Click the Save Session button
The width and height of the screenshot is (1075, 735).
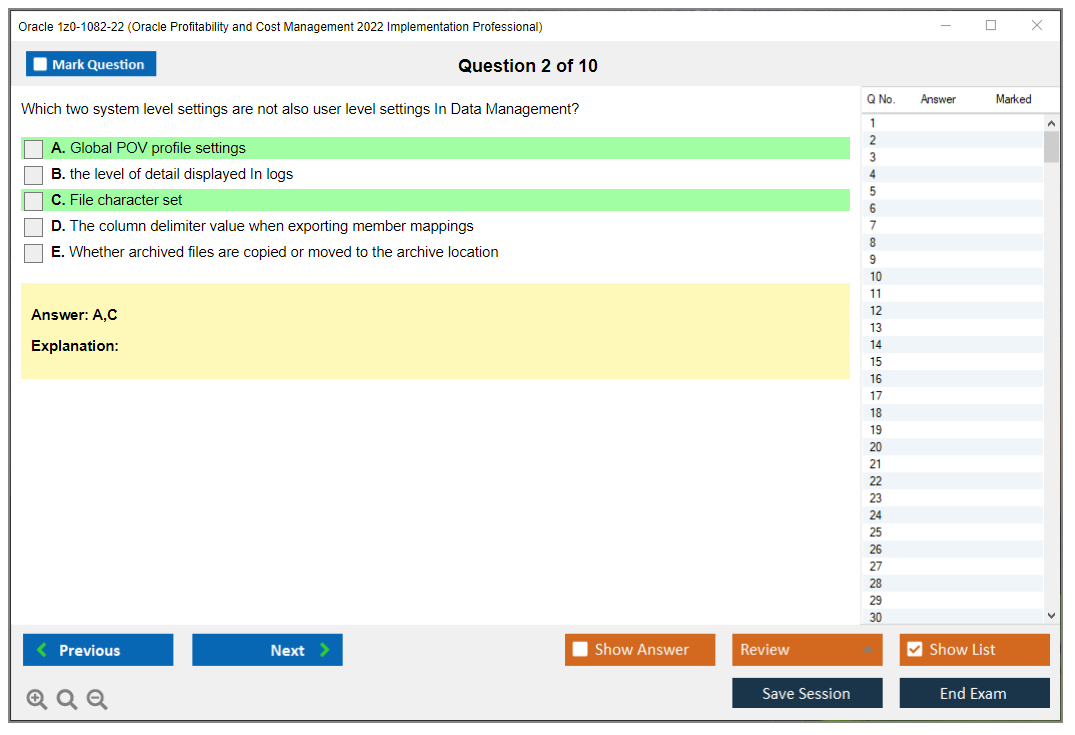[x=807, y=692]
